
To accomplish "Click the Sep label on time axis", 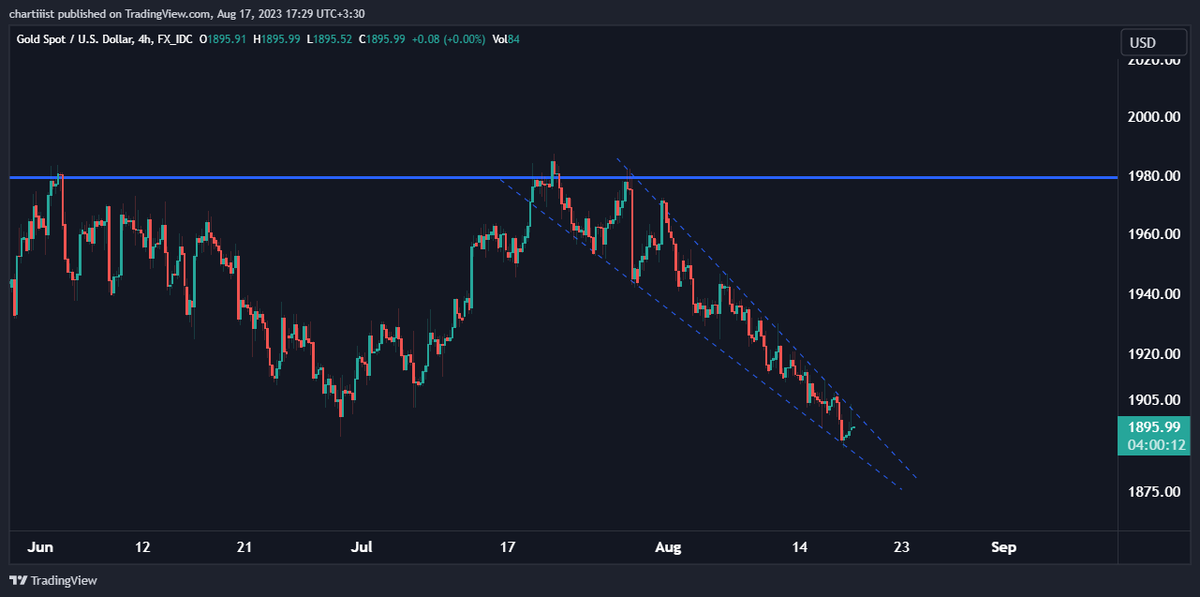I will coord(1004,547).
